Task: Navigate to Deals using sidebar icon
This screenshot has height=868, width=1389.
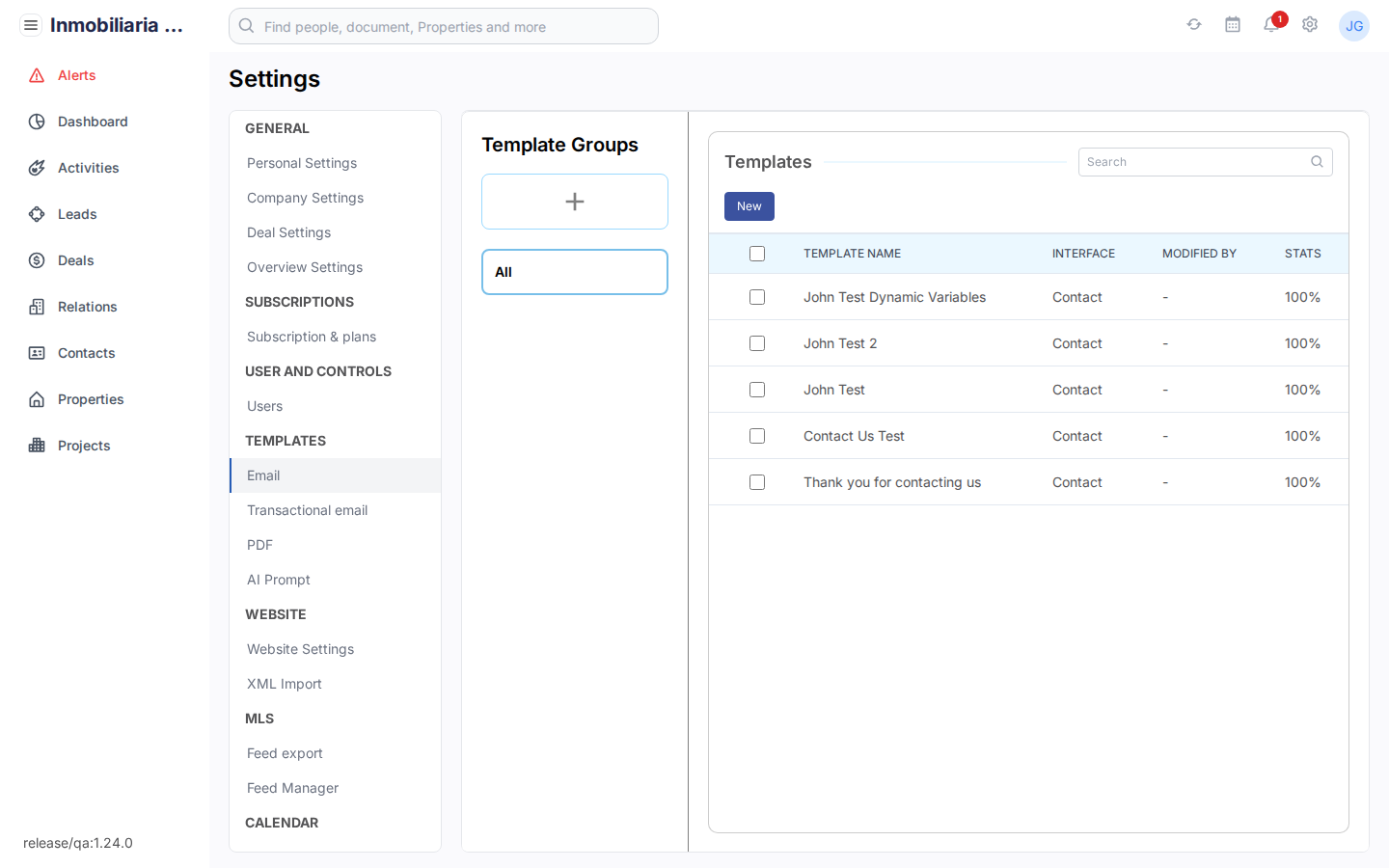Action: (x=36, y=260)
